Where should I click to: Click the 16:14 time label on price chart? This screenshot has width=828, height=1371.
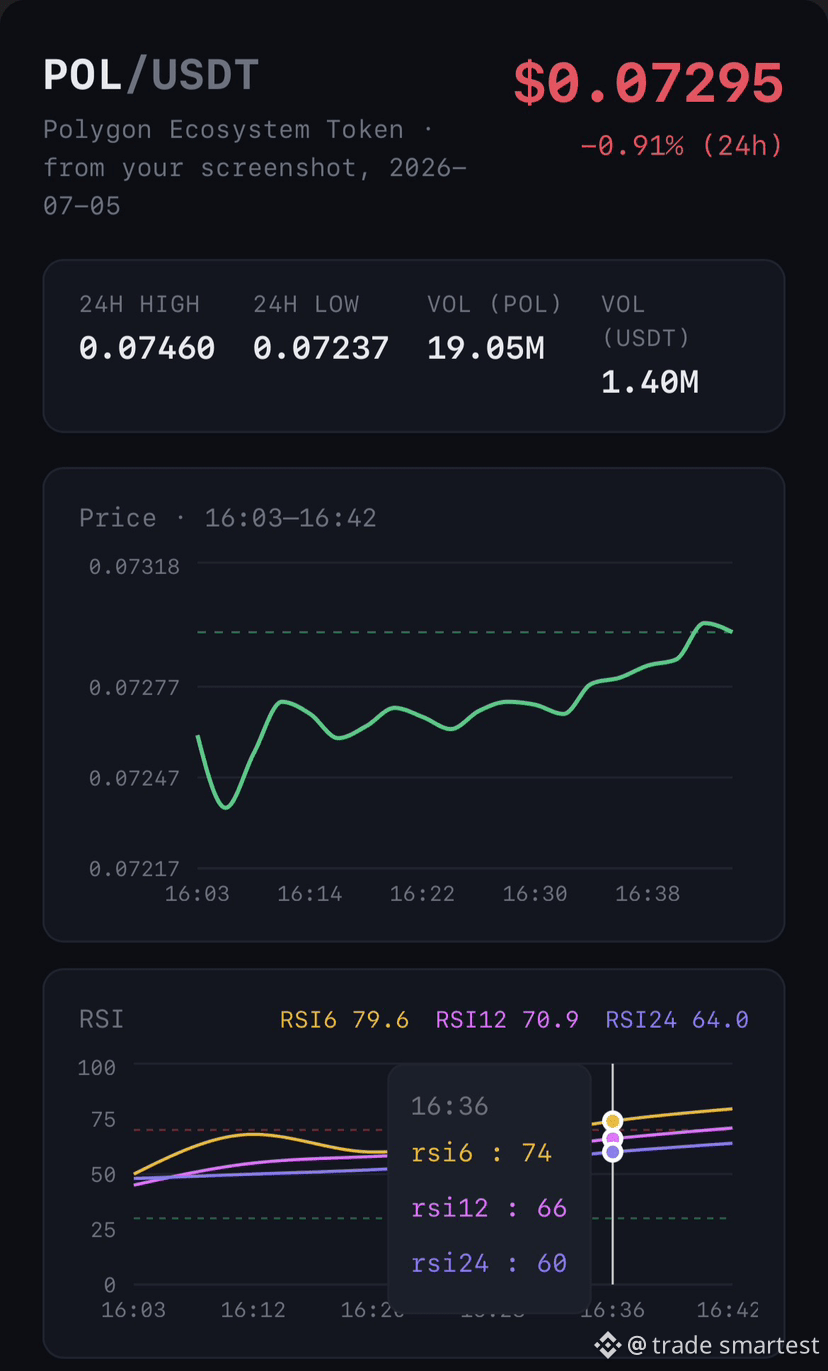310,894
